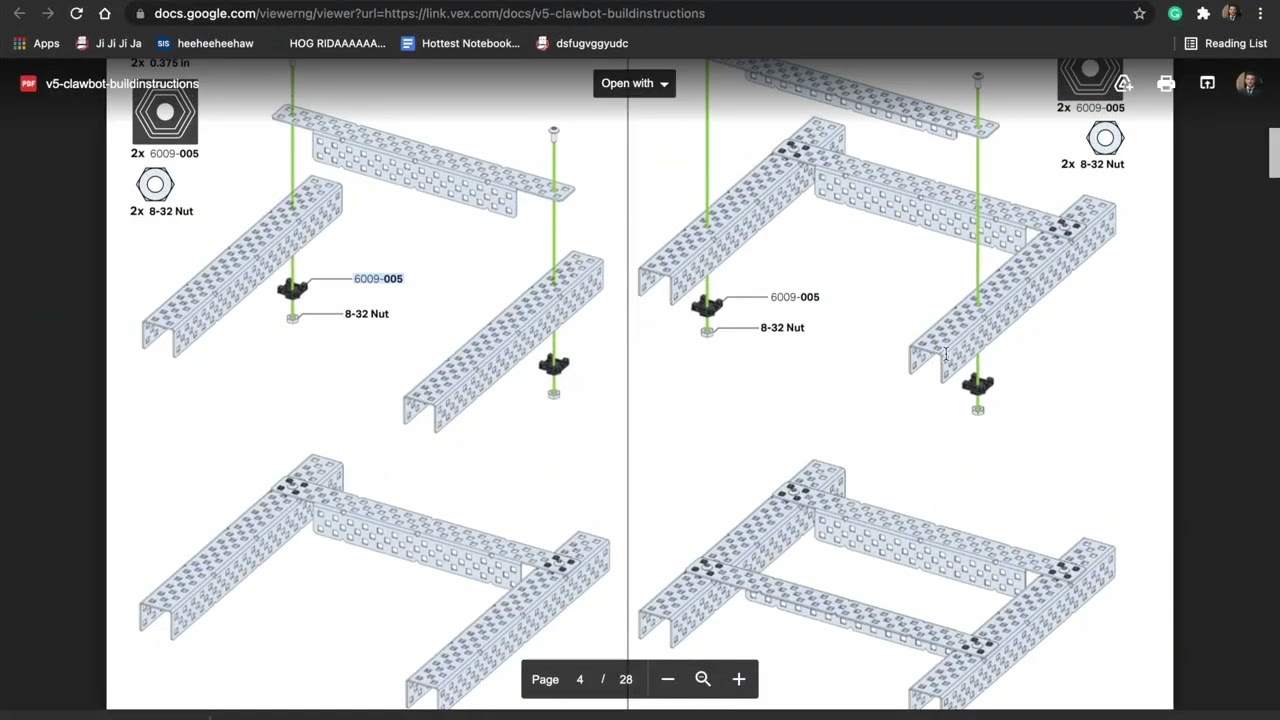Click the 6009-005 label on right diagram

pos(795,297)
